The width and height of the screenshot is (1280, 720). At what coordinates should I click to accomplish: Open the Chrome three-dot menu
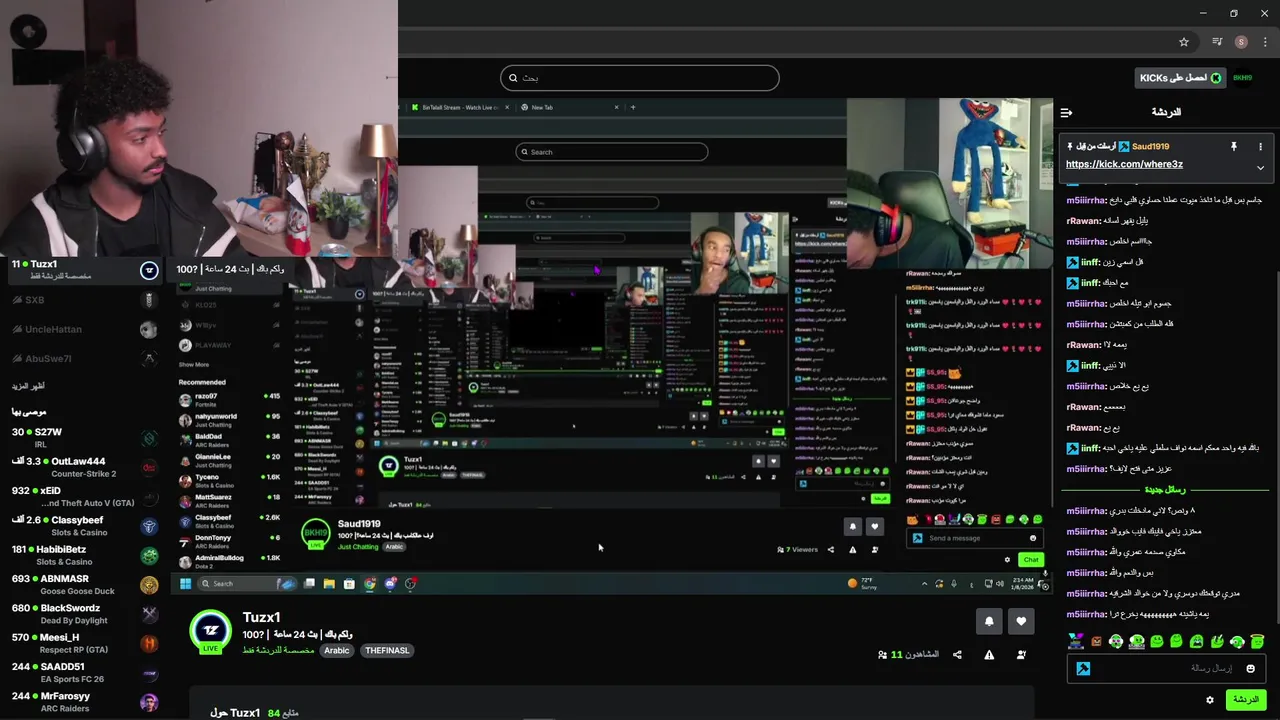pos(1265,42)
